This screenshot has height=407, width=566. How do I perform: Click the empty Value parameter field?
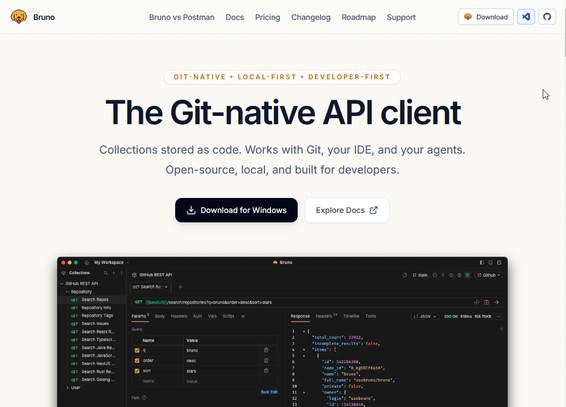(221, 381)
